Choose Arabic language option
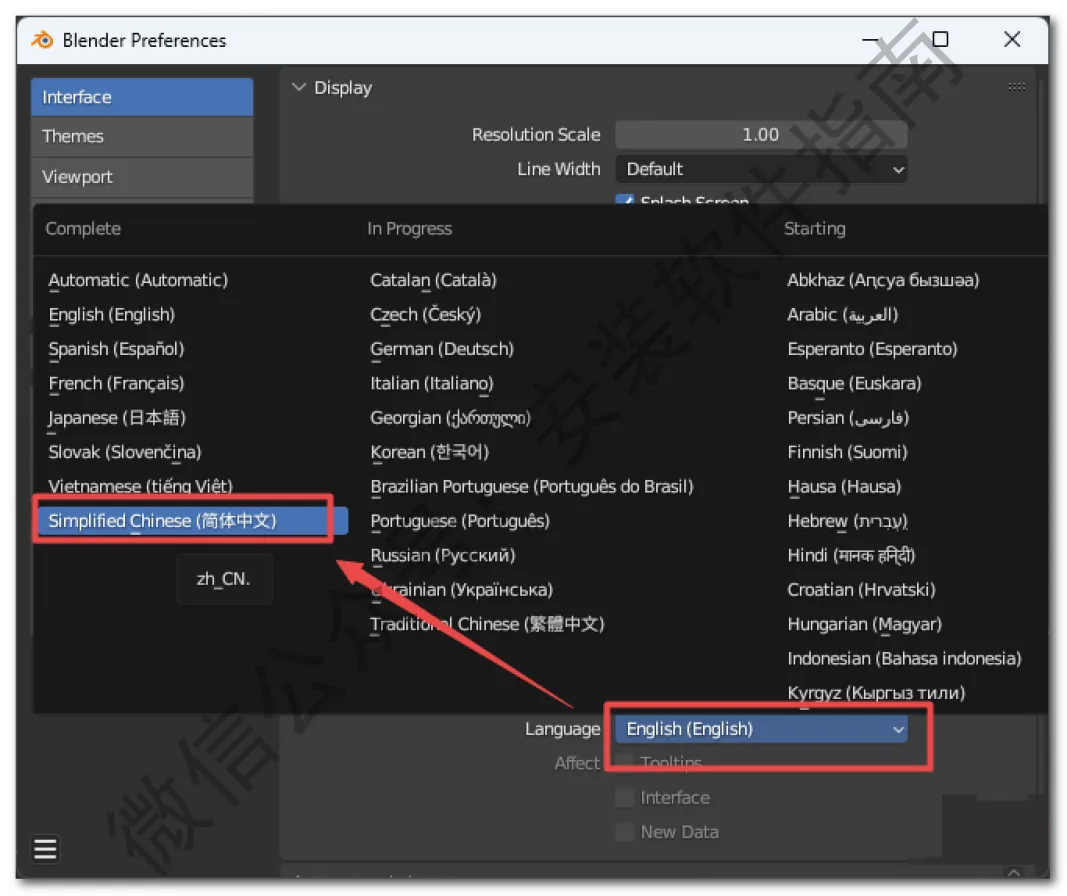This screenshot has height=896, width=1067. pyautogui.click(x=842, y=314)
